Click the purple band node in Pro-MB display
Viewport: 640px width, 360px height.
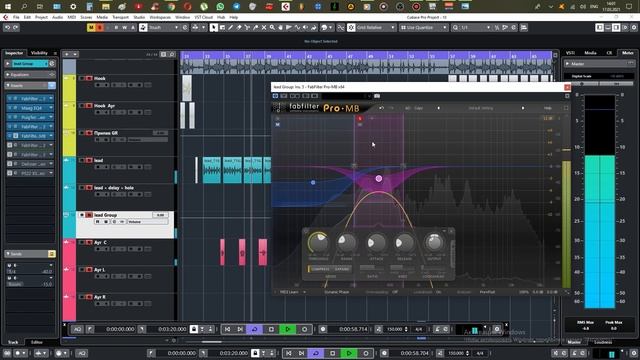pyautogui.click(x=379, y=178)
